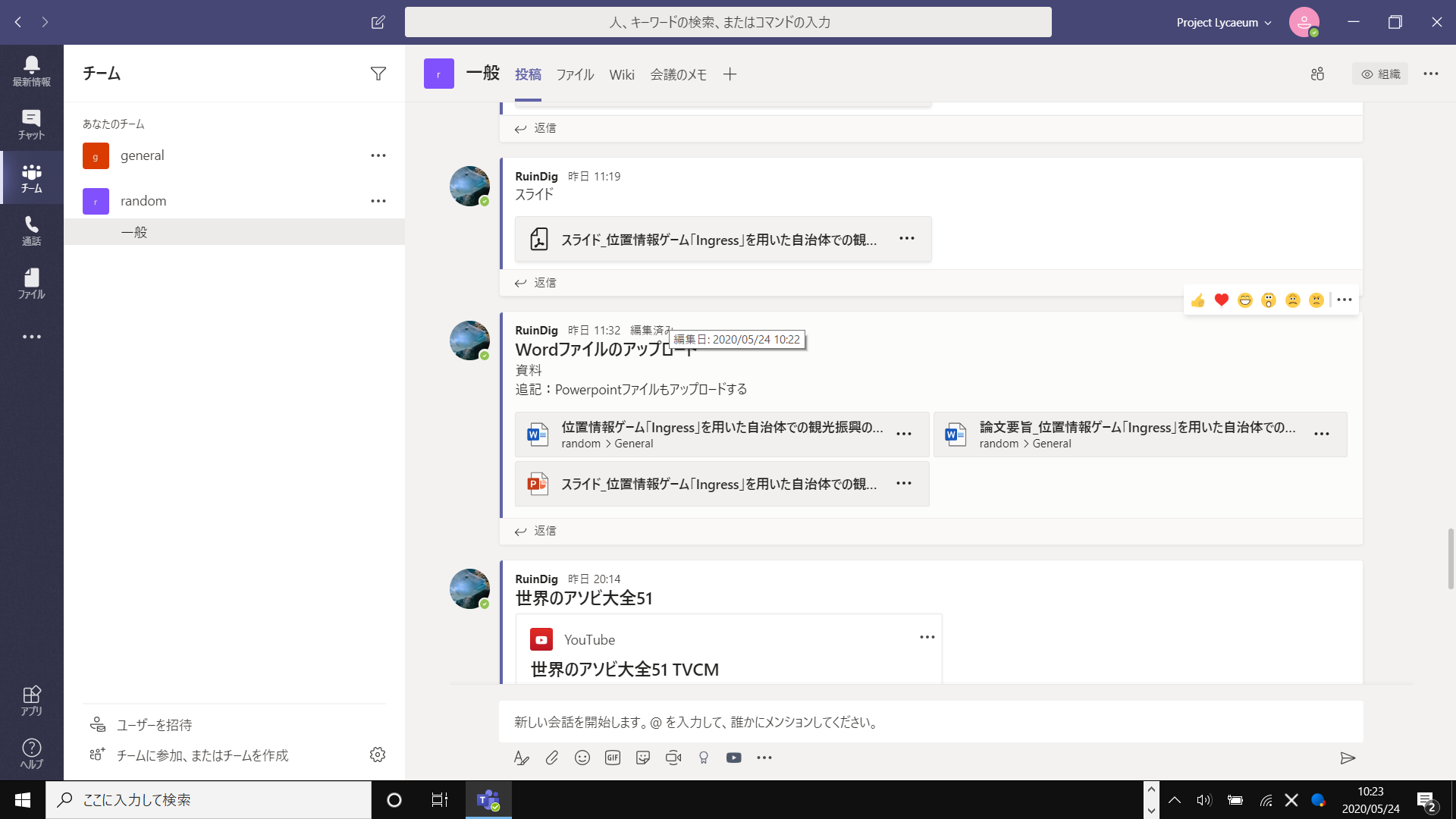Switch to the Wiki tab
This screenshot has width=1456, height=819.
pyautogui.click(x=622, y=74)
